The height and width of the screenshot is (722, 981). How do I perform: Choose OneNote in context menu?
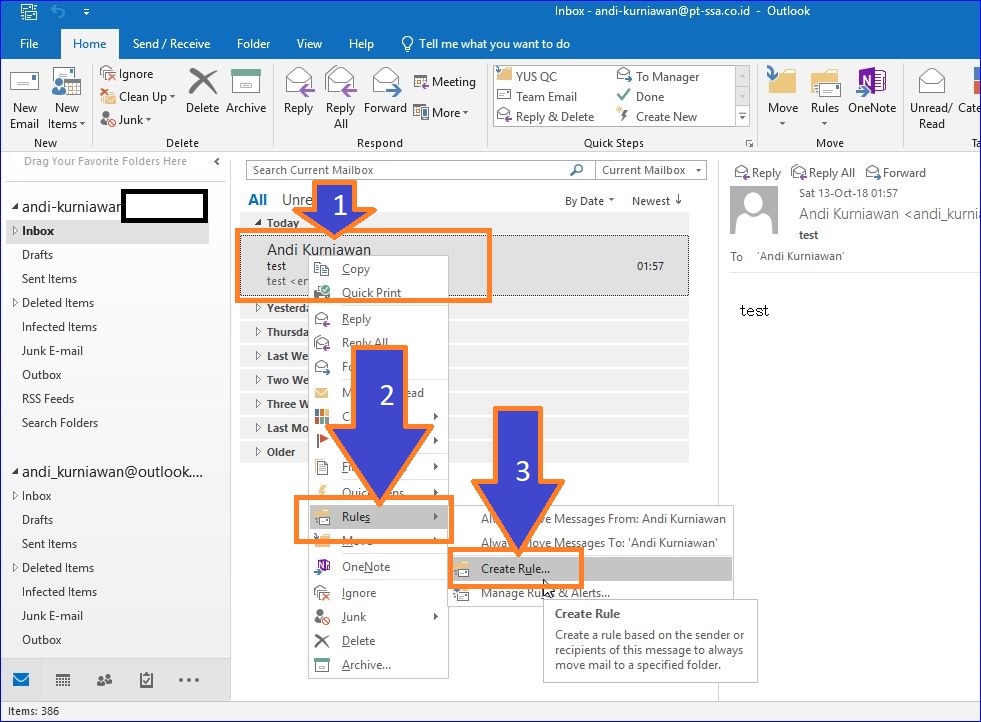379,567
